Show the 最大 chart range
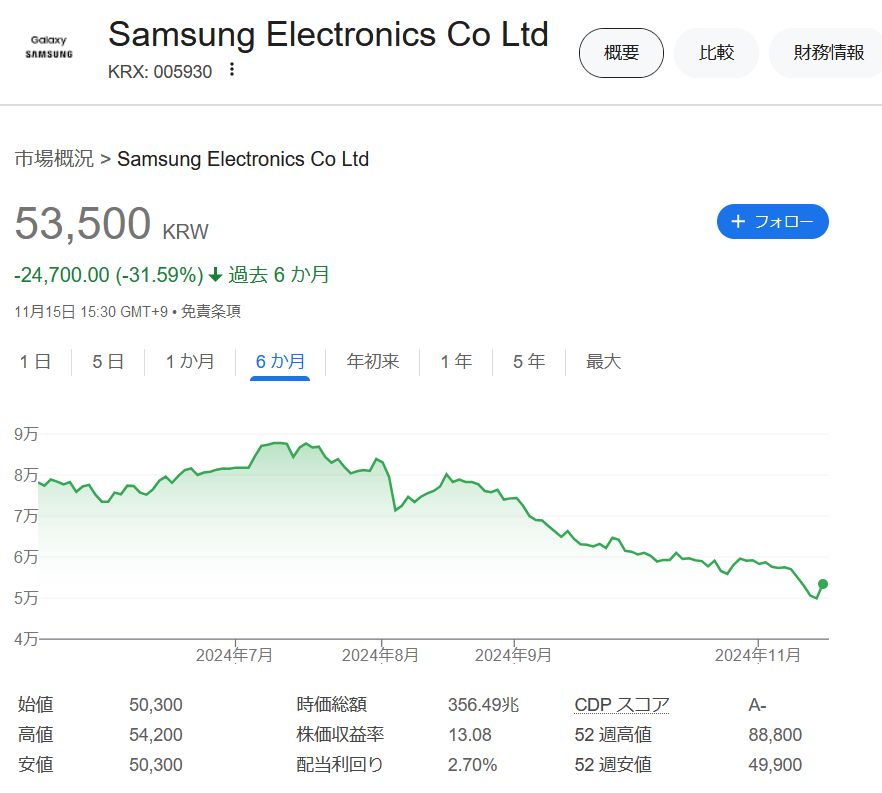 pyautogui.click(x=603, y=362)
